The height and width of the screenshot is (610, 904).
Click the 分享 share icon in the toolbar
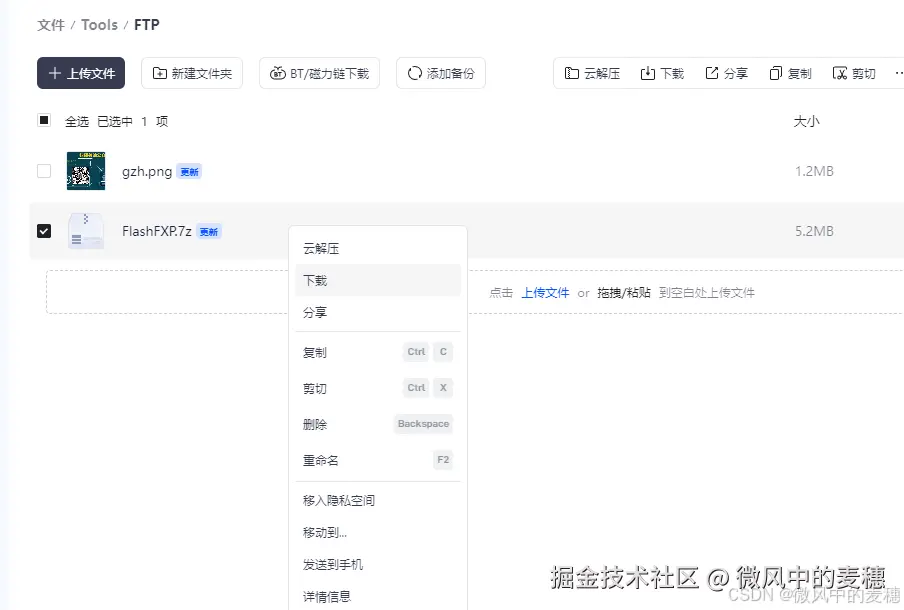click(713, 72)
